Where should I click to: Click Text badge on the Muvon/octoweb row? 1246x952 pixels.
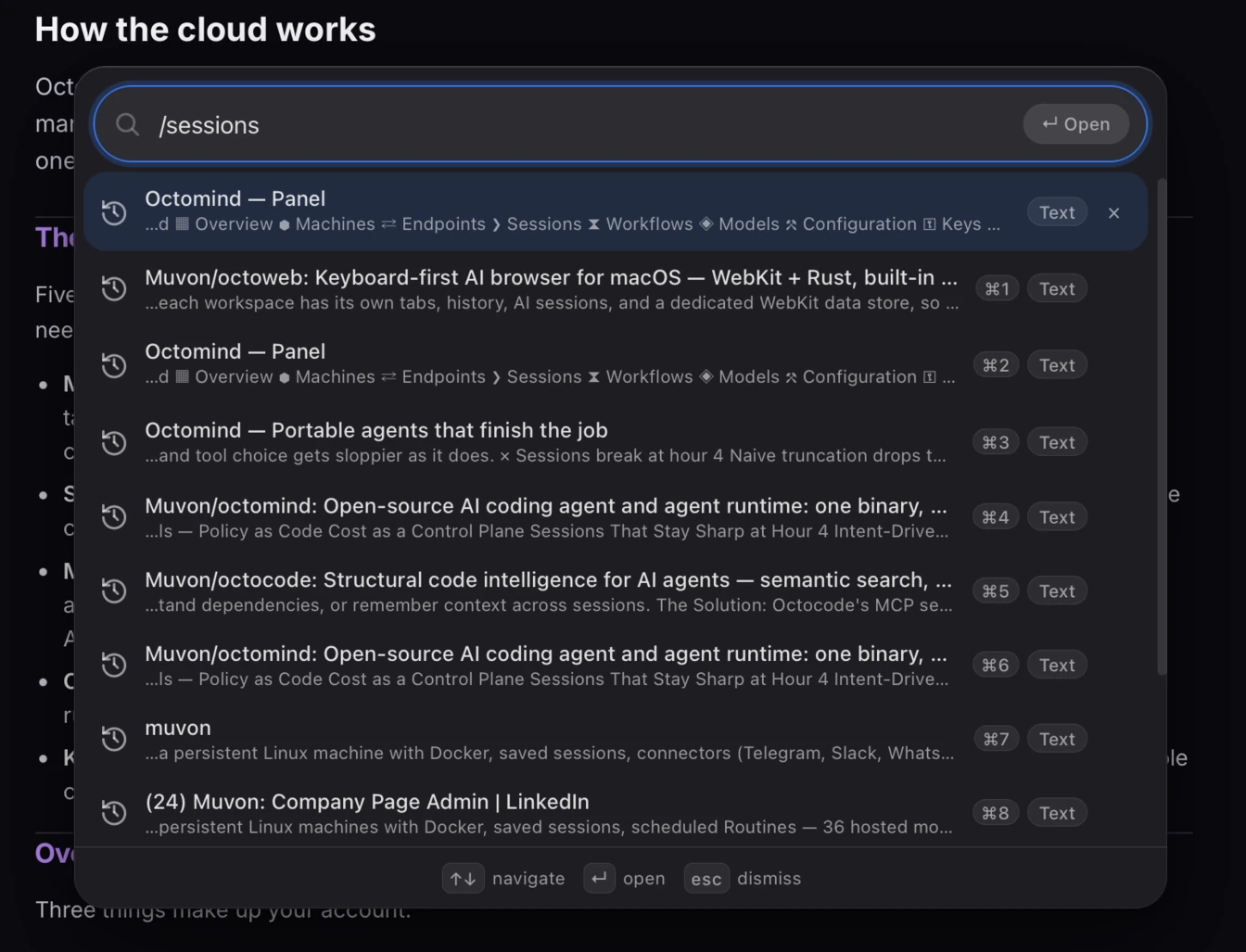click(1057, 288)
